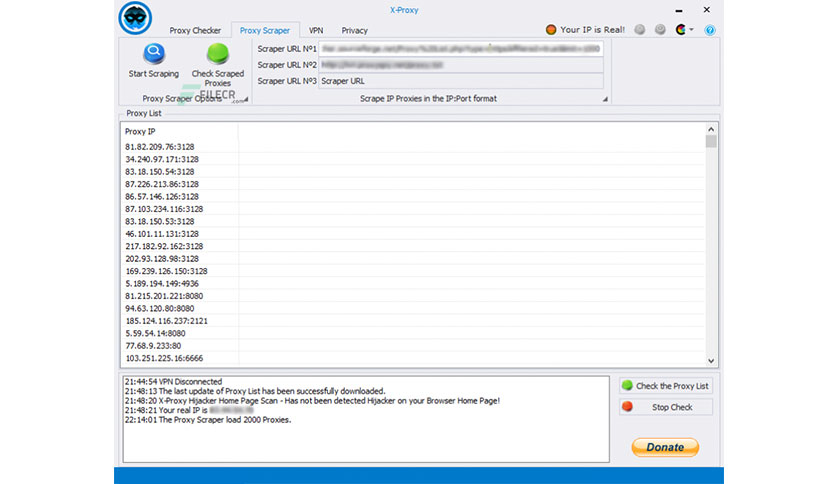Click the proxy list scrollbar thumb
Viewport: 836px width, 484px height.
pyautogui.click(x=711, y=141)
